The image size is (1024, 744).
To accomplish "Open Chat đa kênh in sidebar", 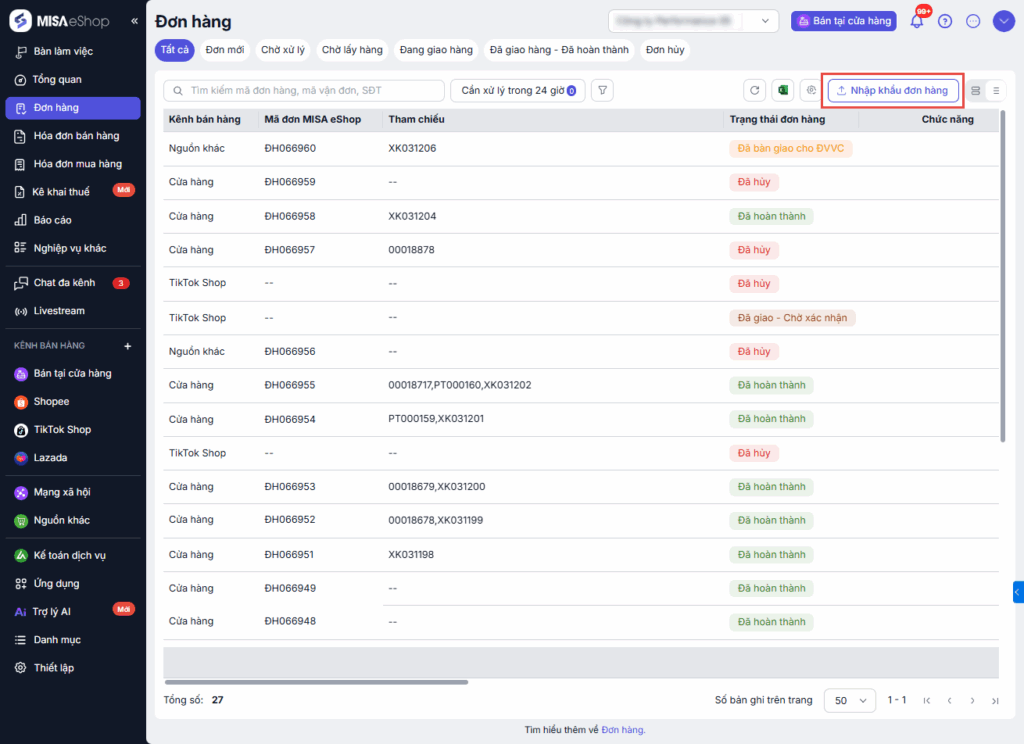I will 64,283.
